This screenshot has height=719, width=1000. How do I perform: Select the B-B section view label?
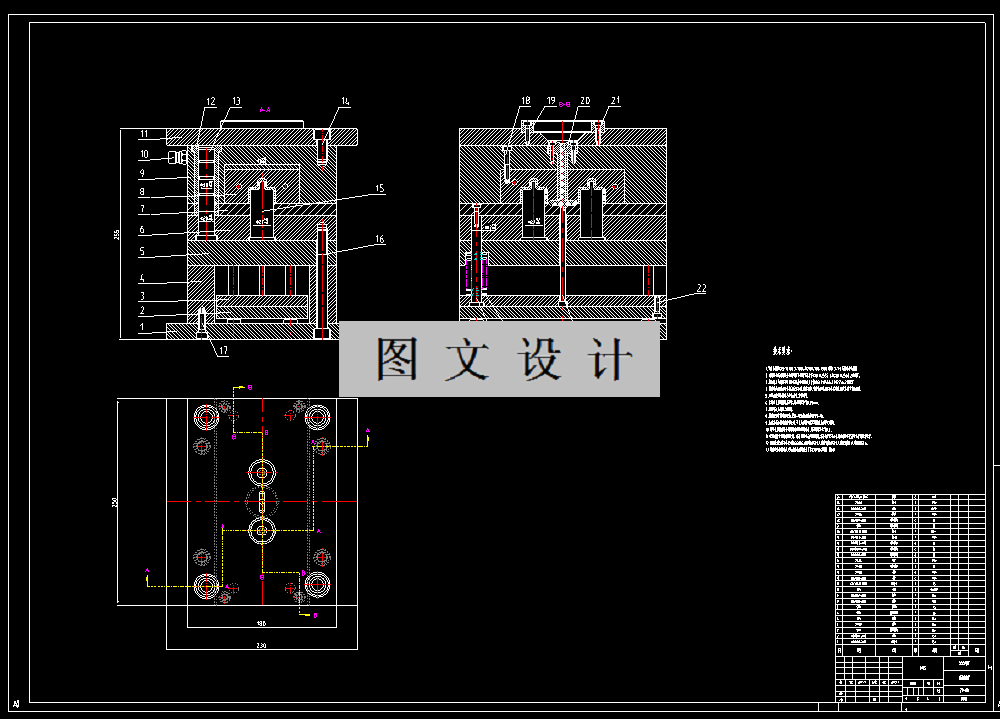[x=564, y=104]
